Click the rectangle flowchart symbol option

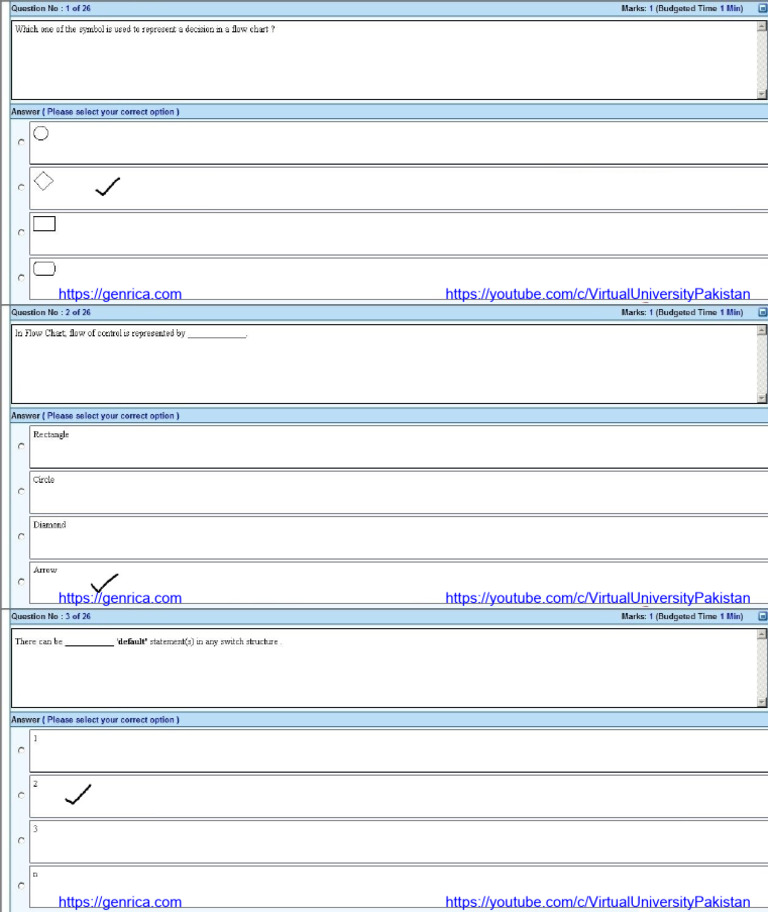click(44, 223)
